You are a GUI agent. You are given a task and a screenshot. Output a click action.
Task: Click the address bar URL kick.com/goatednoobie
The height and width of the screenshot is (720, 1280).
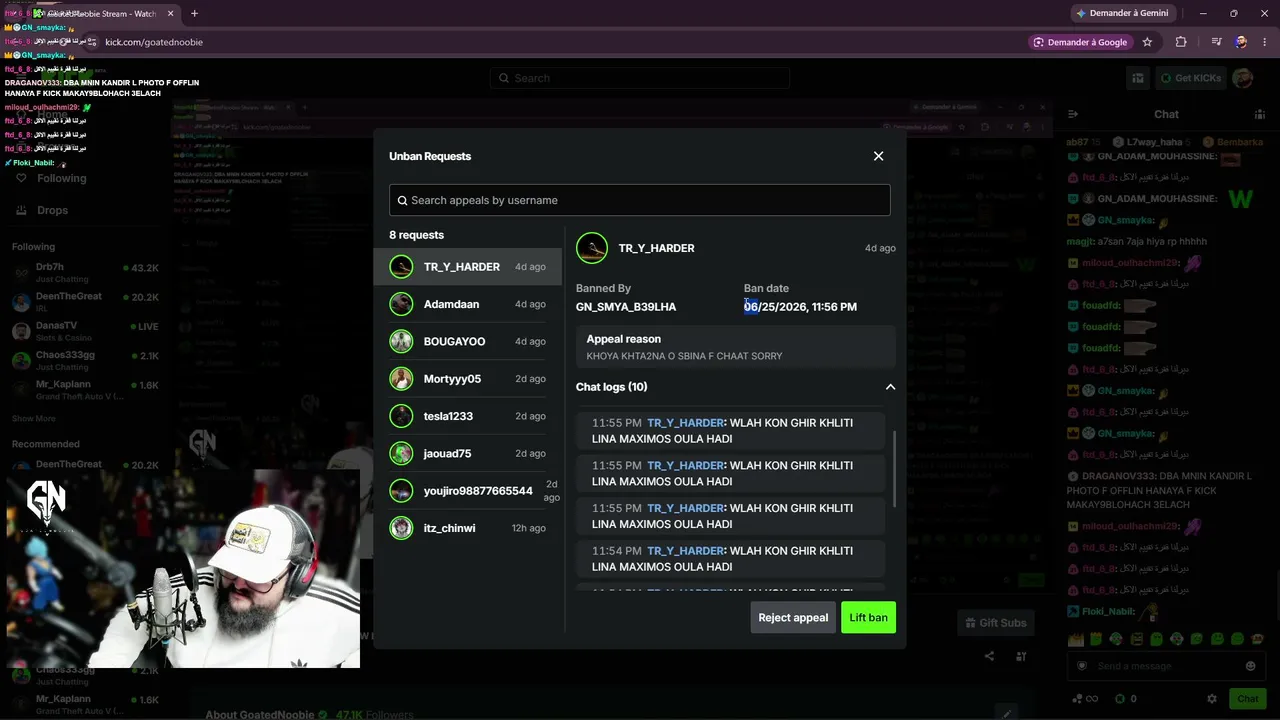pos(154,42)
